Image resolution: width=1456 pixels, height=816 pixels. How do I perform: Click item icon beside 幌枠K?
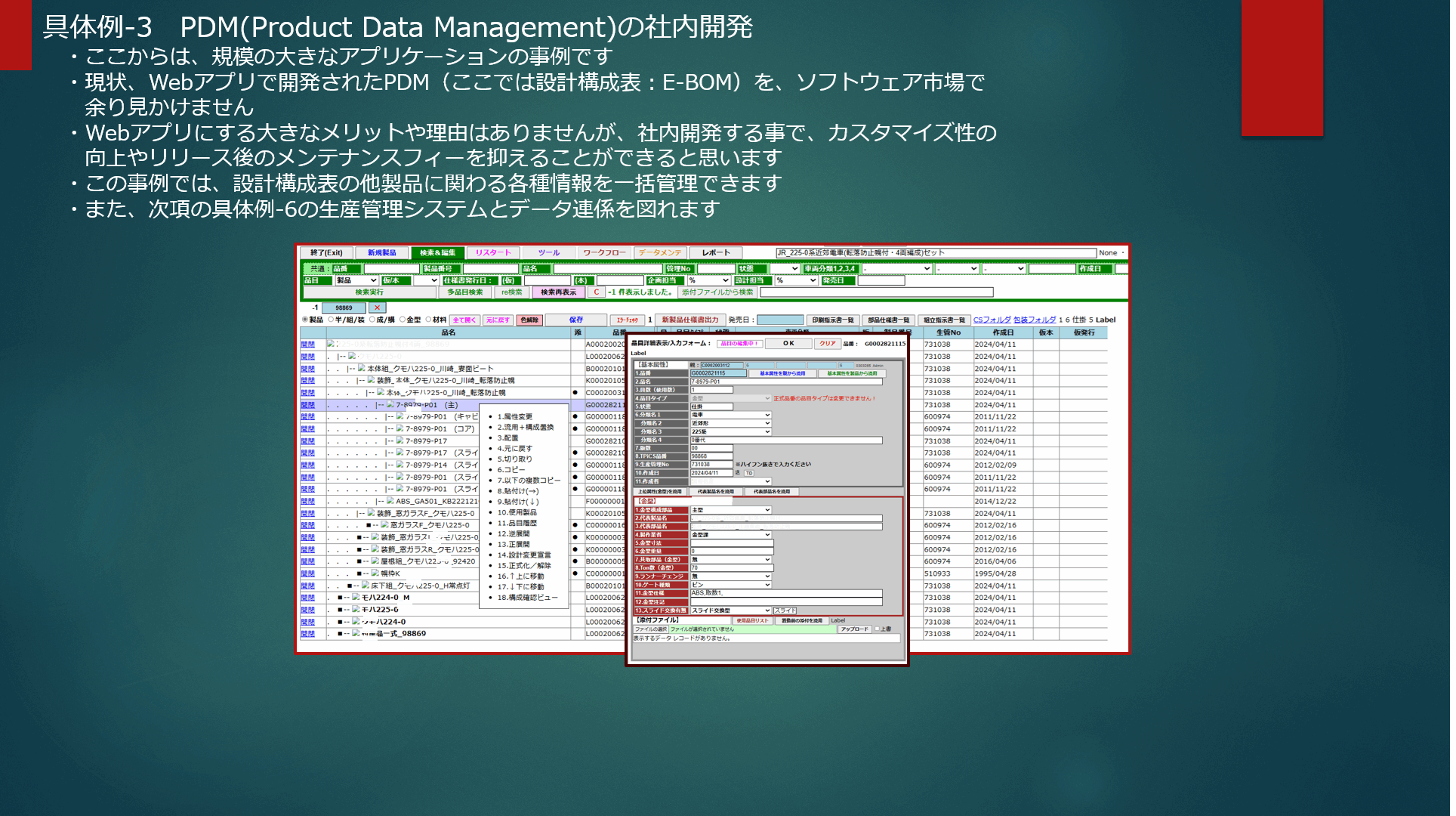click(375, 574)
